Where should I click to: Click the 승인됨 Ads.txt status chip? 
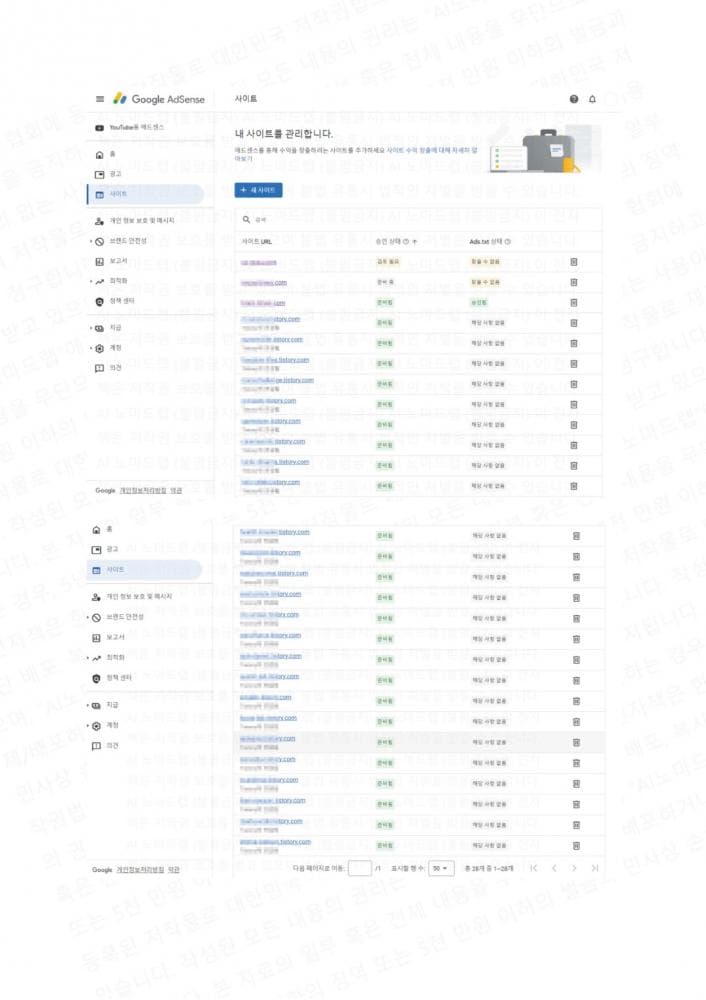479,303
